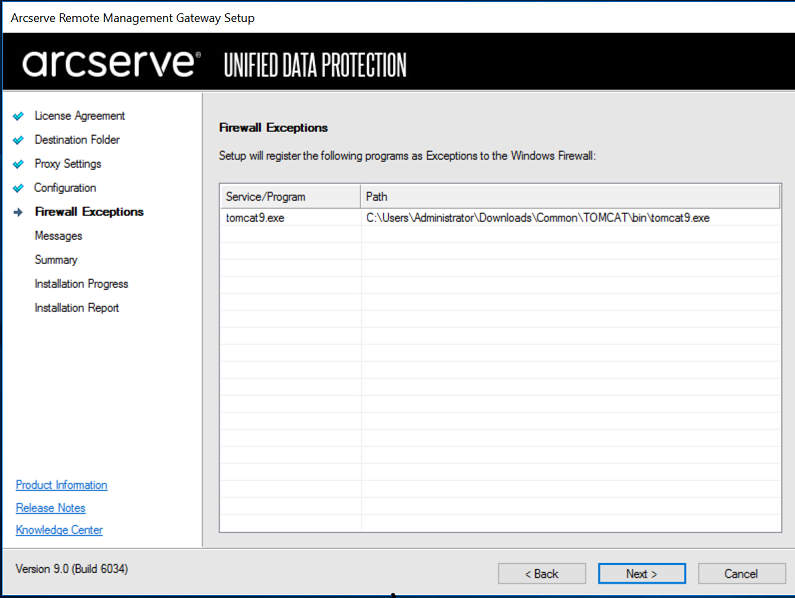Click the Path column header
Viewport: 795px width, 598px height.
[570, 197]
